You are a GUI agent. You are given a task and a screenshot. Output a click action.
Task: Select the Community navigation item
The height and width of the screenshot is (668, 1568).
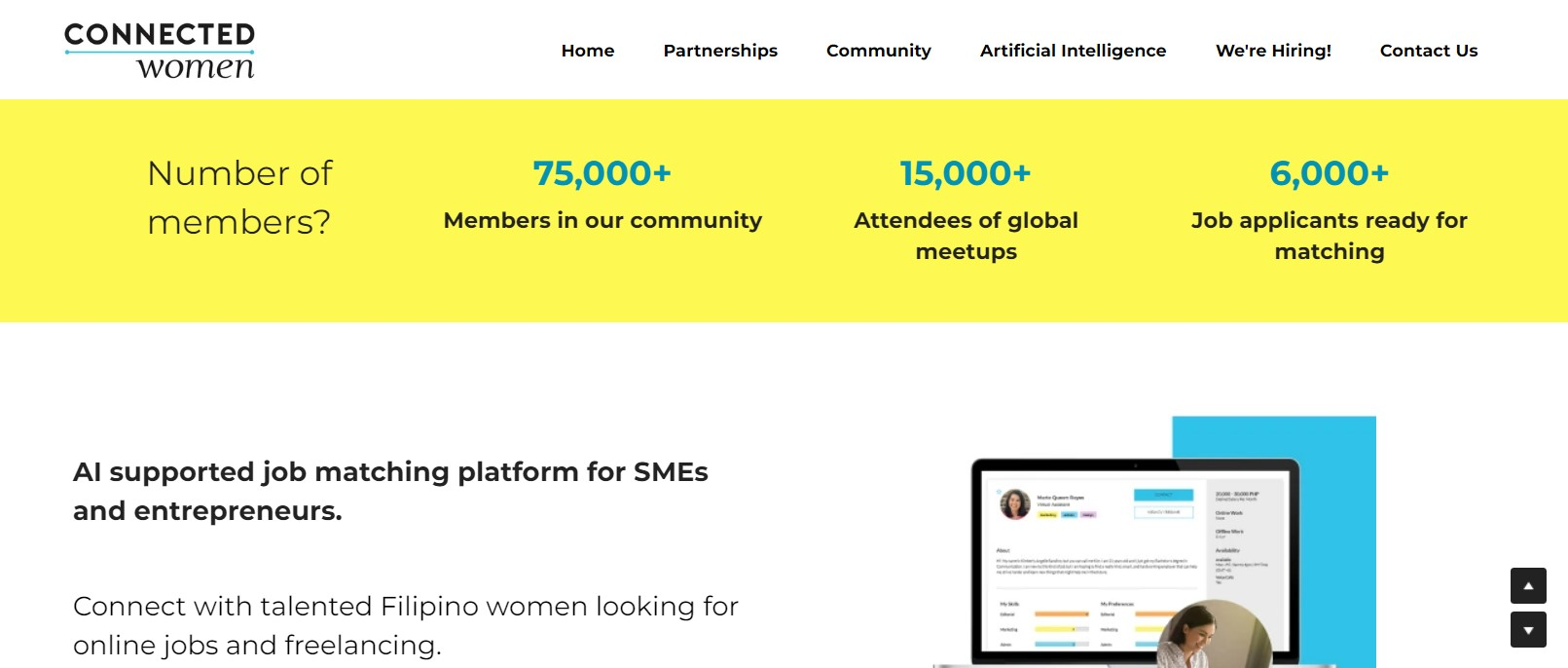coord(878,50)
